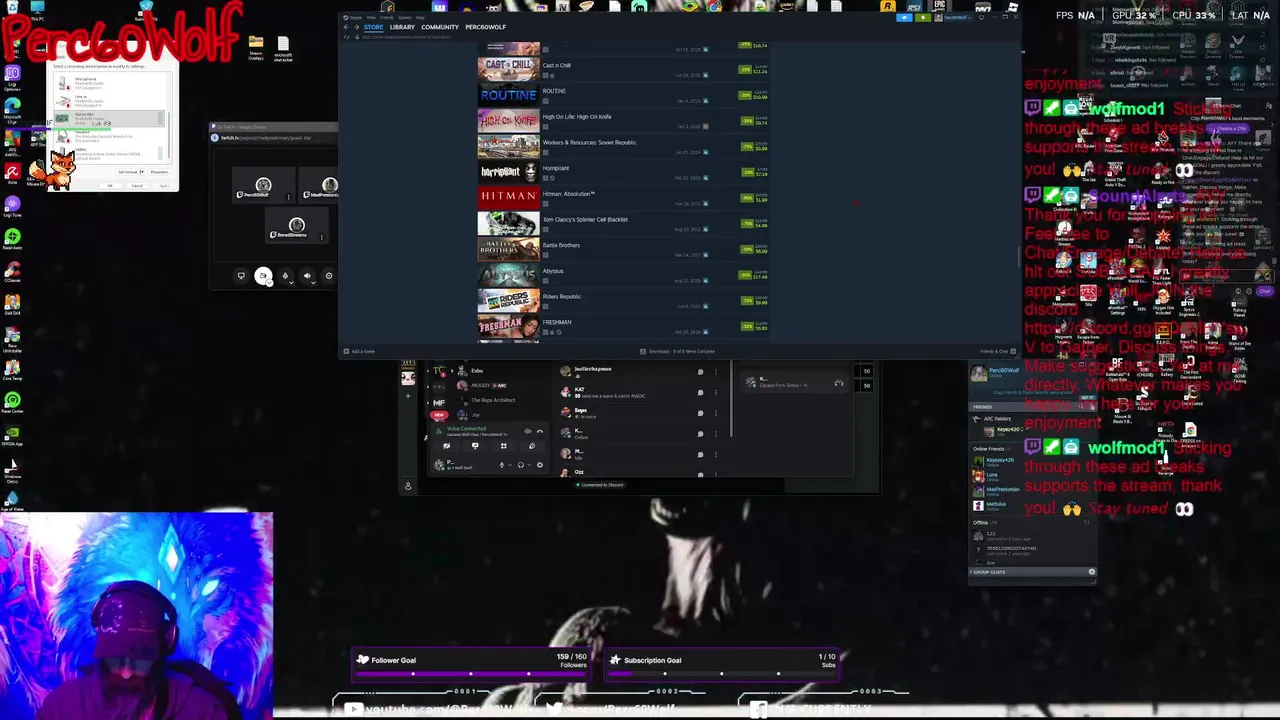This screenshot has width=1280, height=720.
Task: Click the Battle Brothers title text
Action: pyautogui.click(x=561, y=245)
